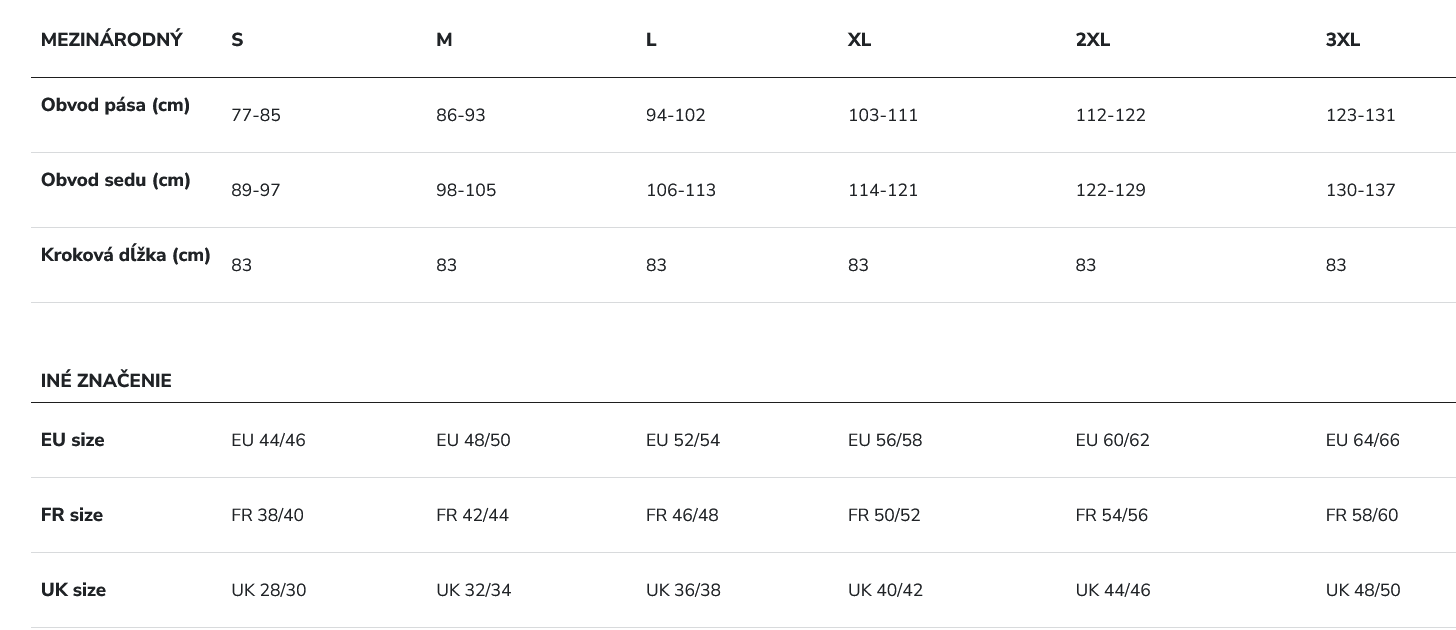The width and height of the screenshot is (1456, 630).
Task: Click the EU 56/58 cell
Action: tap(885, 440)
